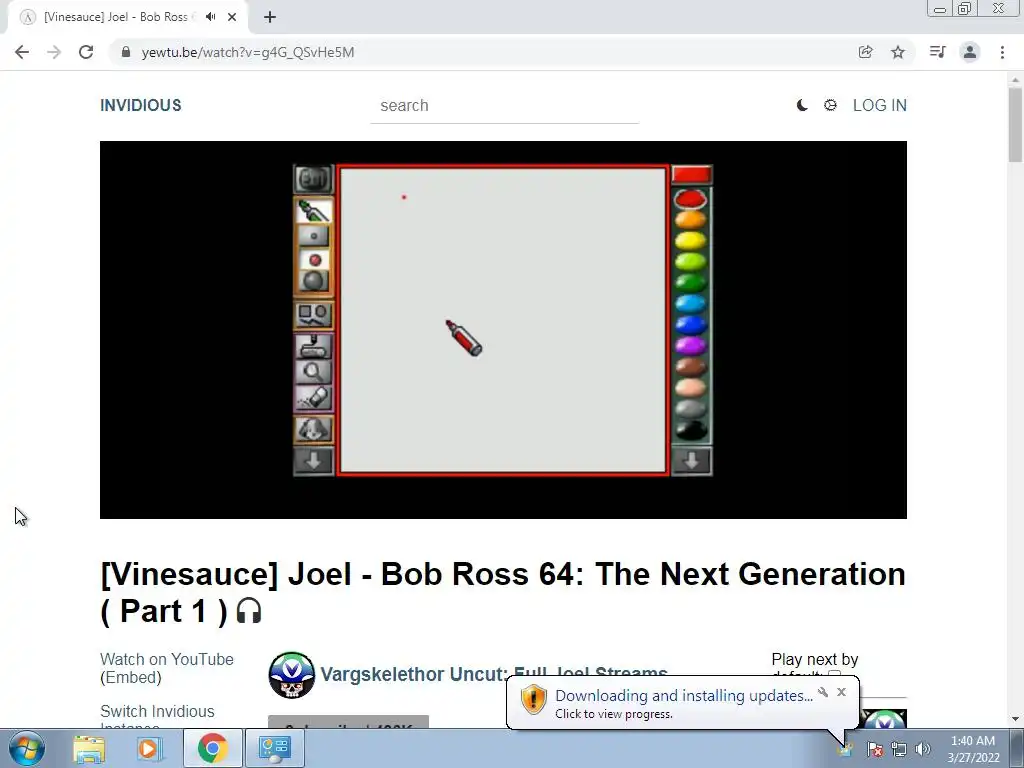Click the Vargskelethor channel avatar

(291, 675)
